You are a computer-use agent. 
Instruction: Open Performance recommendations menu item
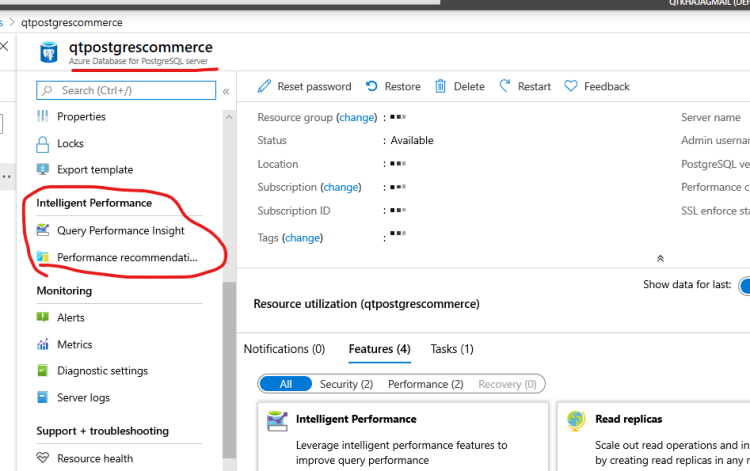click(x=127, y=257)
